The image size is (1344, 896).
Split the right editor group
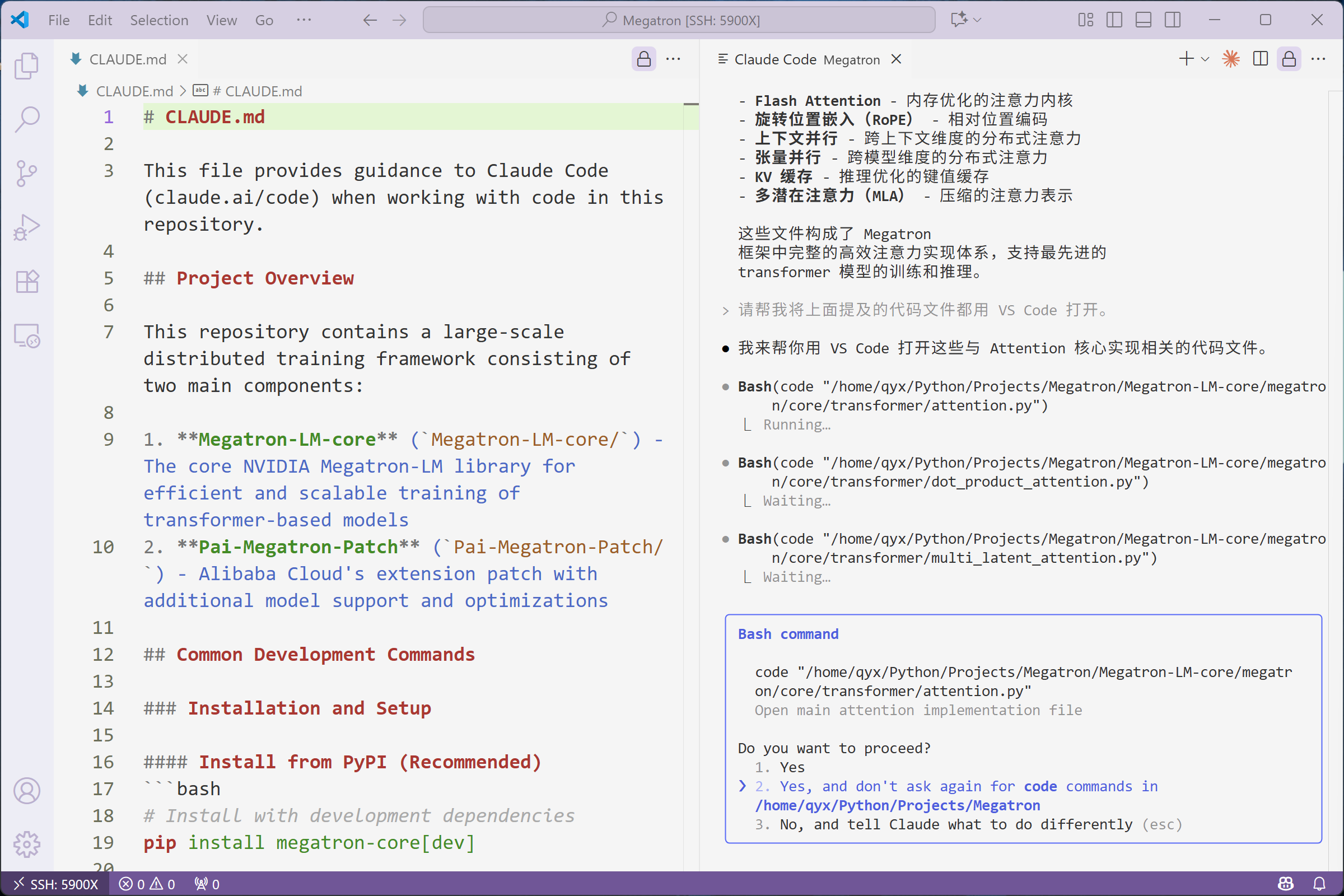1260,59
